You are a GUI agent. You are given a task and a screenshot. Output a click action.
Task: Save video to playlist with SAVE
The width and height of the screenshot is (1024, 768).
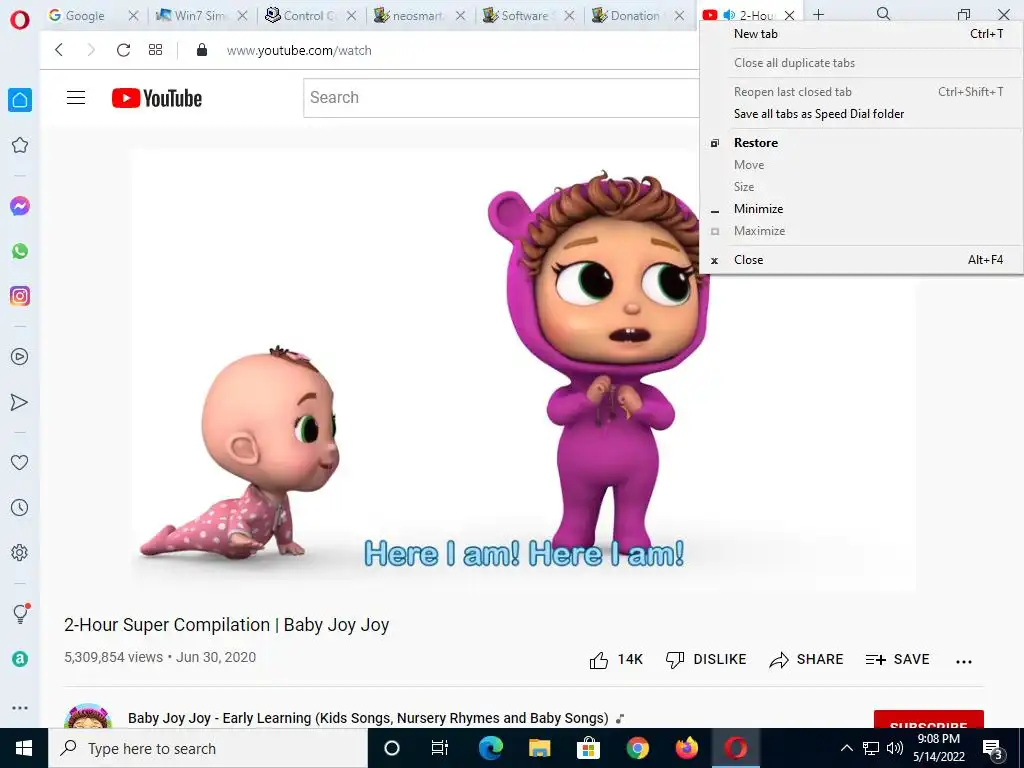897,660
